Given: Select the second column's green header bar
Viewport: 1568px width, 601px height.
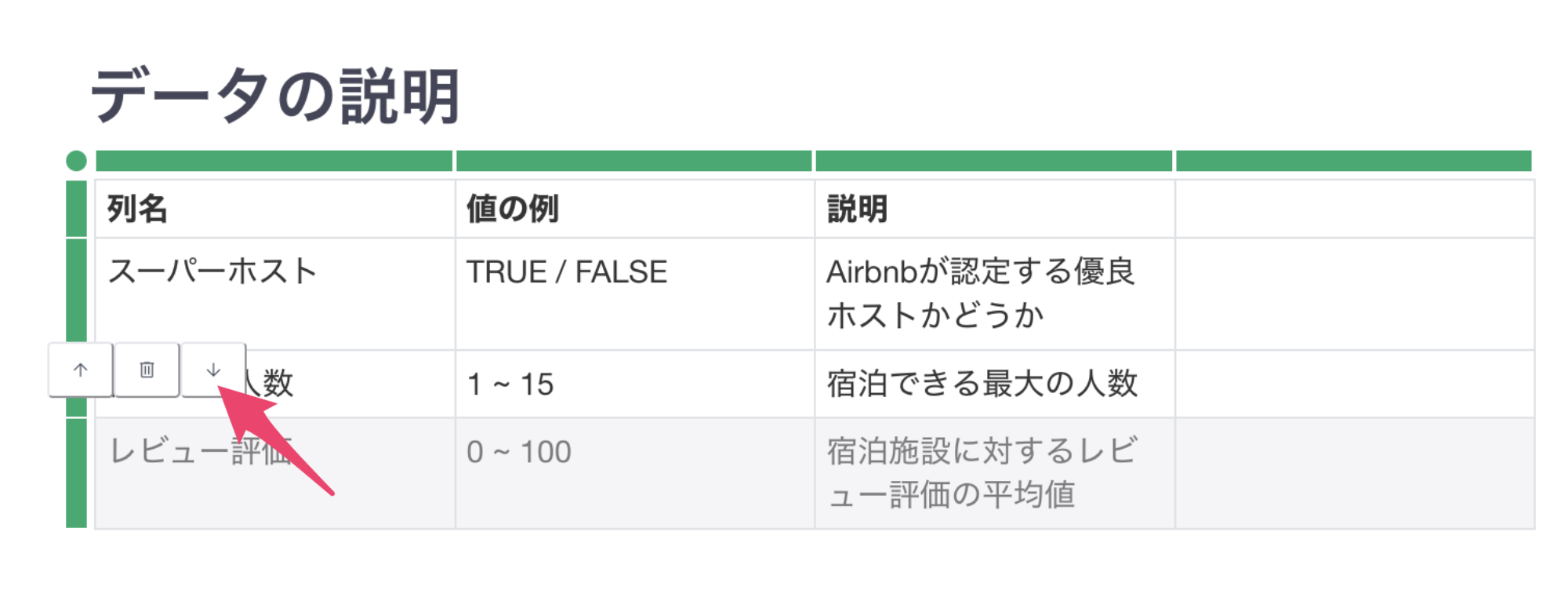Looking at the screenshot, I should click(x=633, y=161).
